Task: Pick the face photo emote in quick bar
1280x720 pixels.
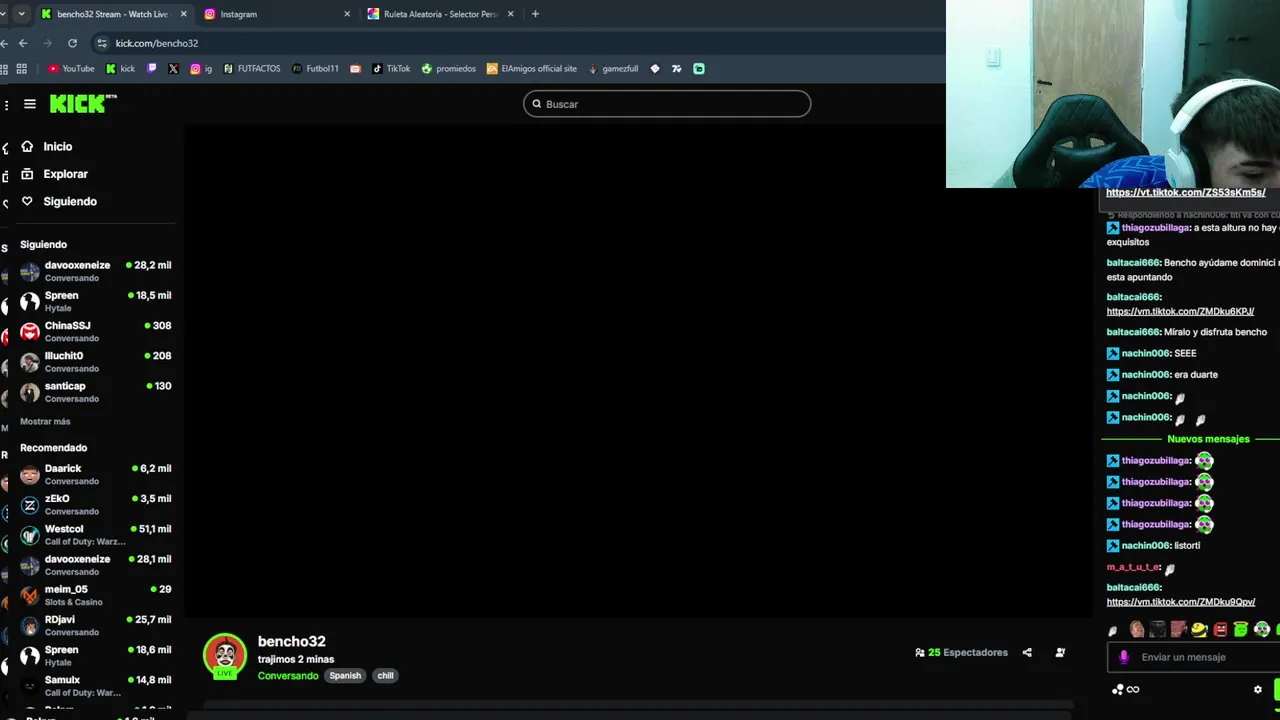Action: 1137,629
